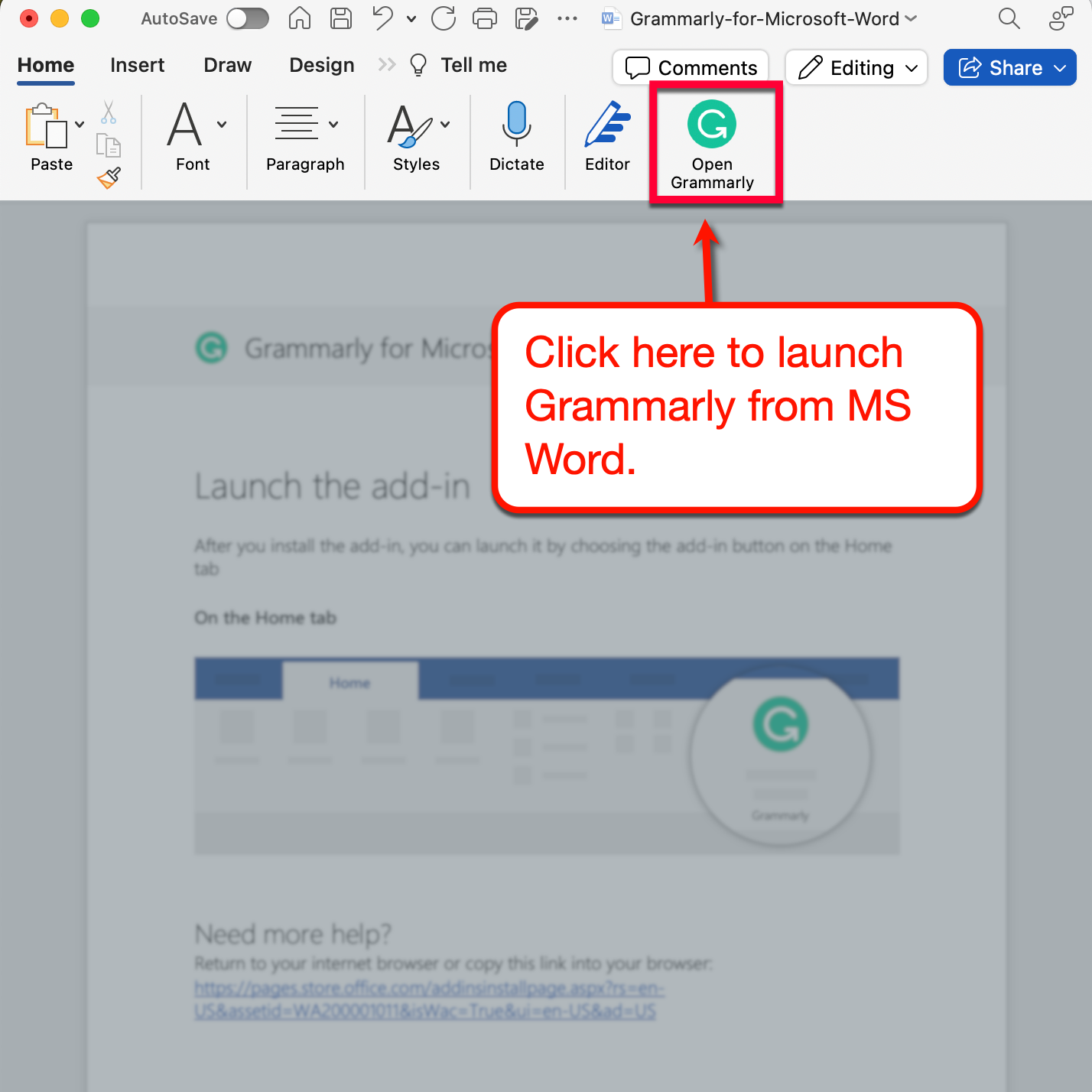The height and width of the screenshot is (1092, 1092).
Task: Toggle AutoSave on
Action: tap(246, 18)
